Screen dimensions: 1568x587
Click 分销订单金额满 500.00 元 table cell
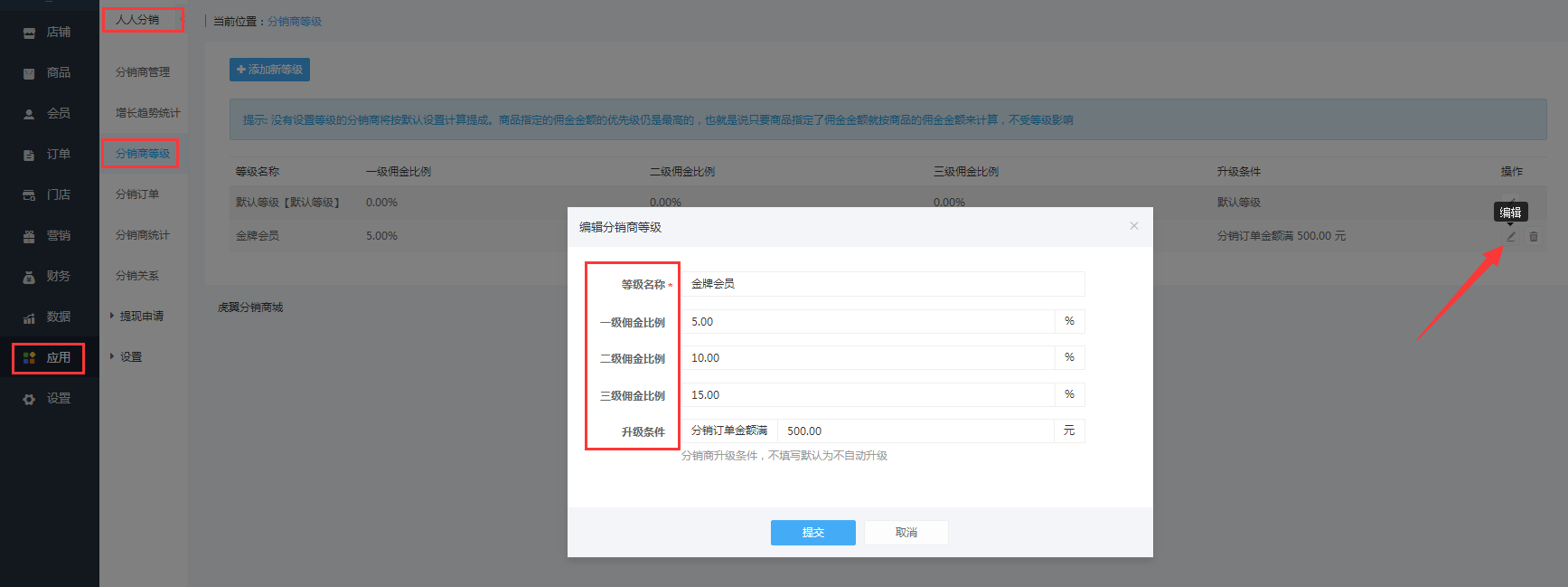tap(1282, 235)
